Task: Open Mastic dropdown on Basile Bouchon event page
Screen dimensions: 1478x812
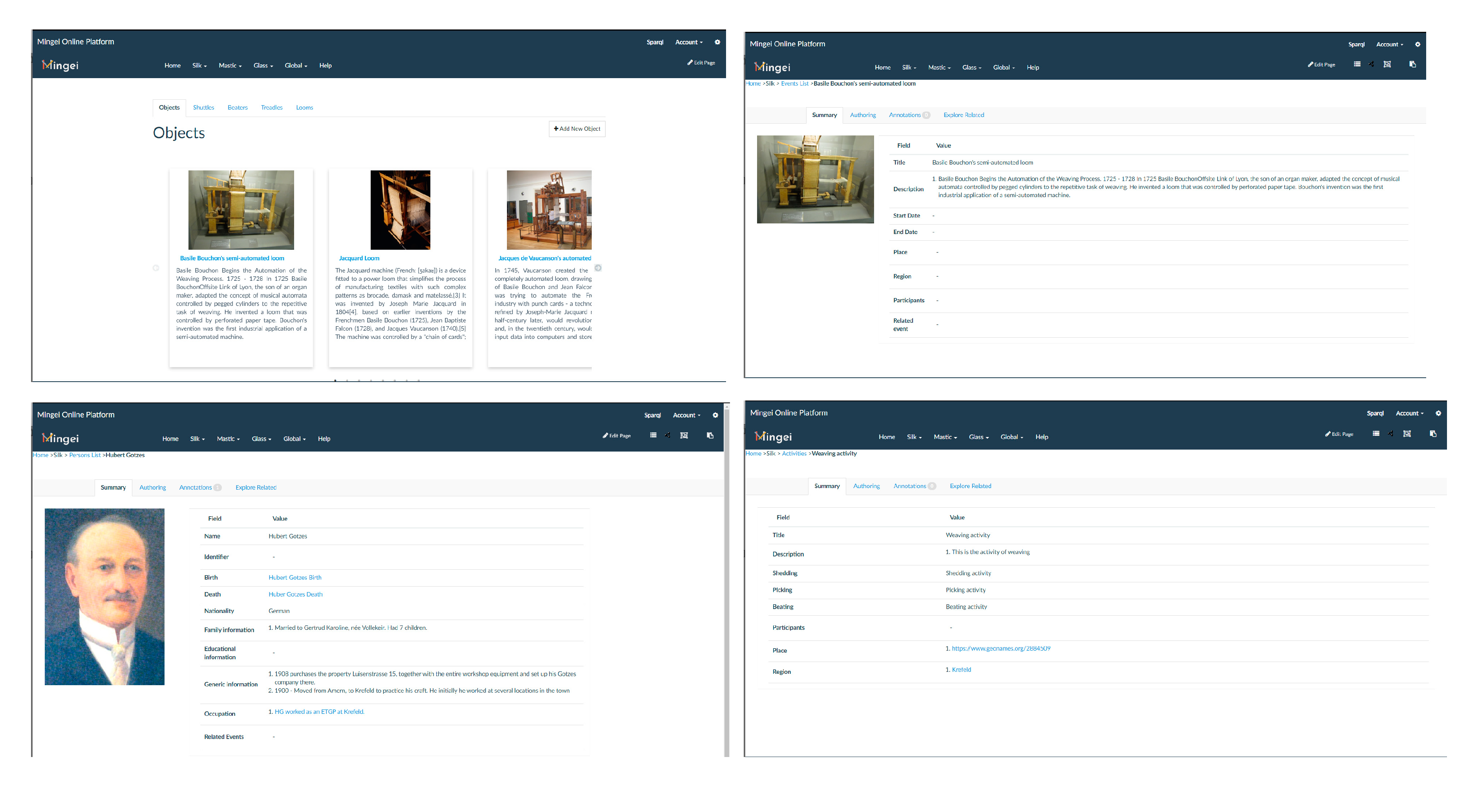Action: (x=939, y=67)
